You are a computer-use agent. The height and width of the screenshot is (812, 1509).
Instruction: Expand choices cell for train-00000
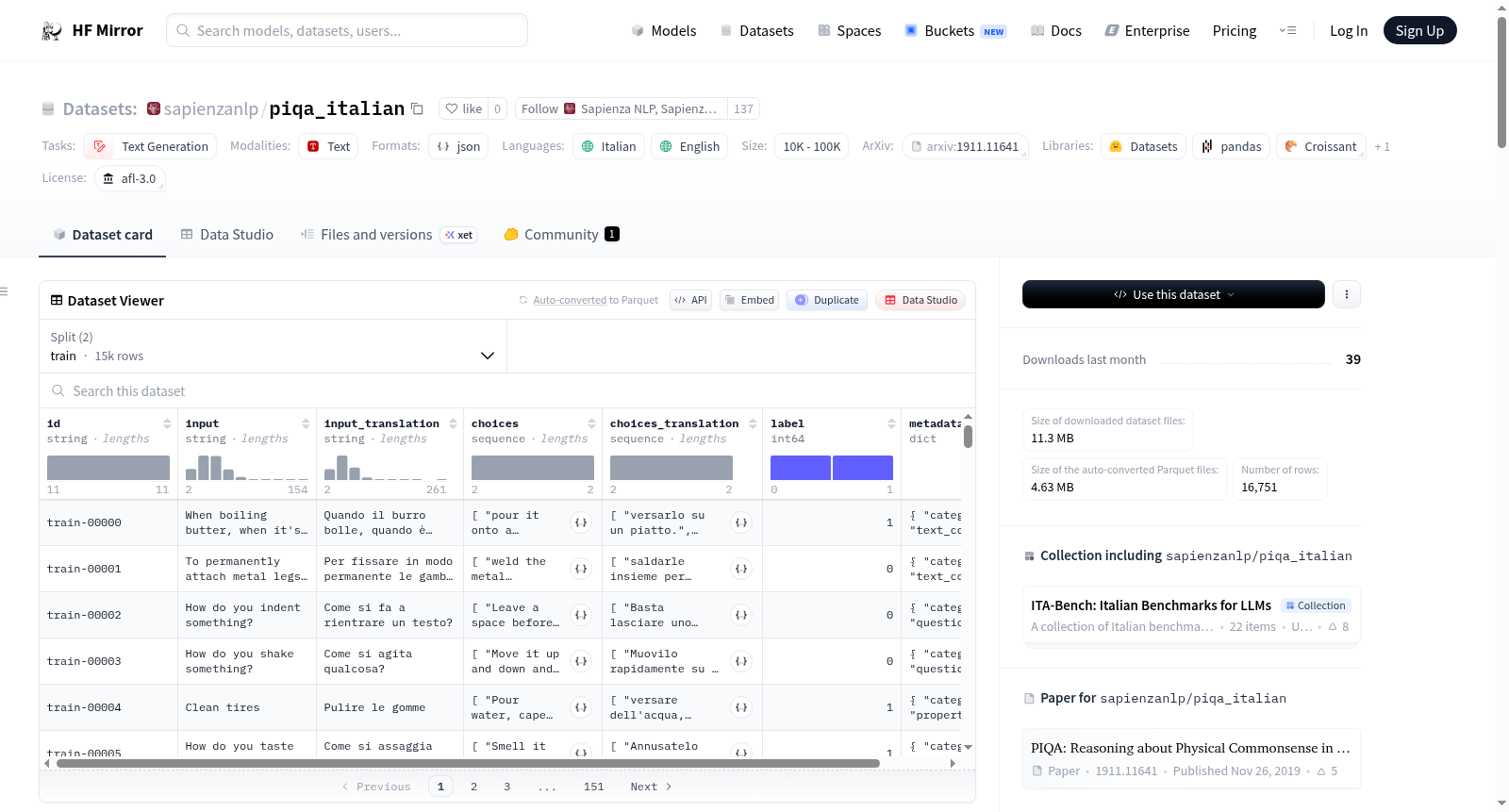click(x=581, y=522)
